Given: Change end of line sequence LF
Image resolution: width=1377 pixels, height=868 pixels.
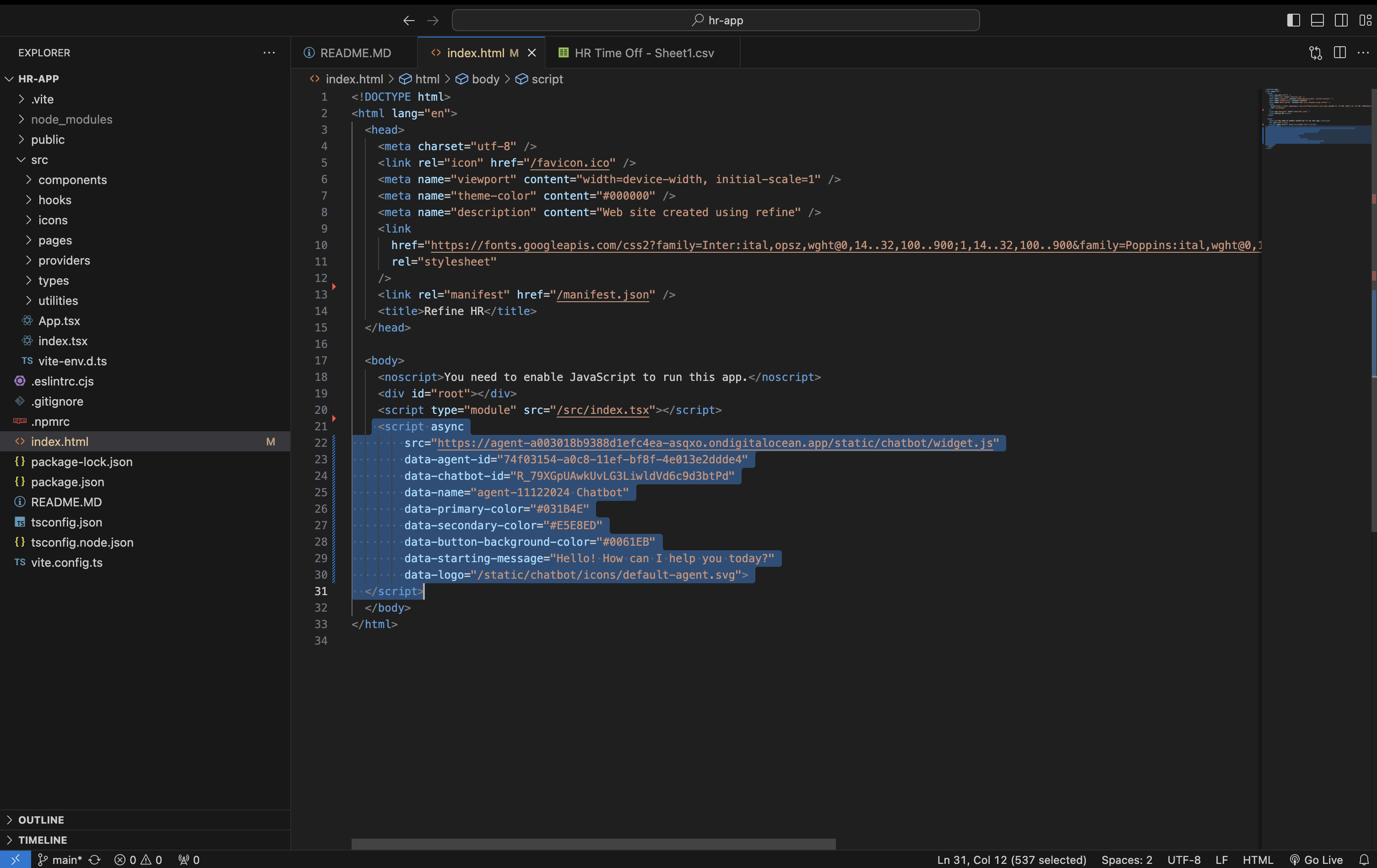Looking at the screenshot, I should click(1221, 859).
